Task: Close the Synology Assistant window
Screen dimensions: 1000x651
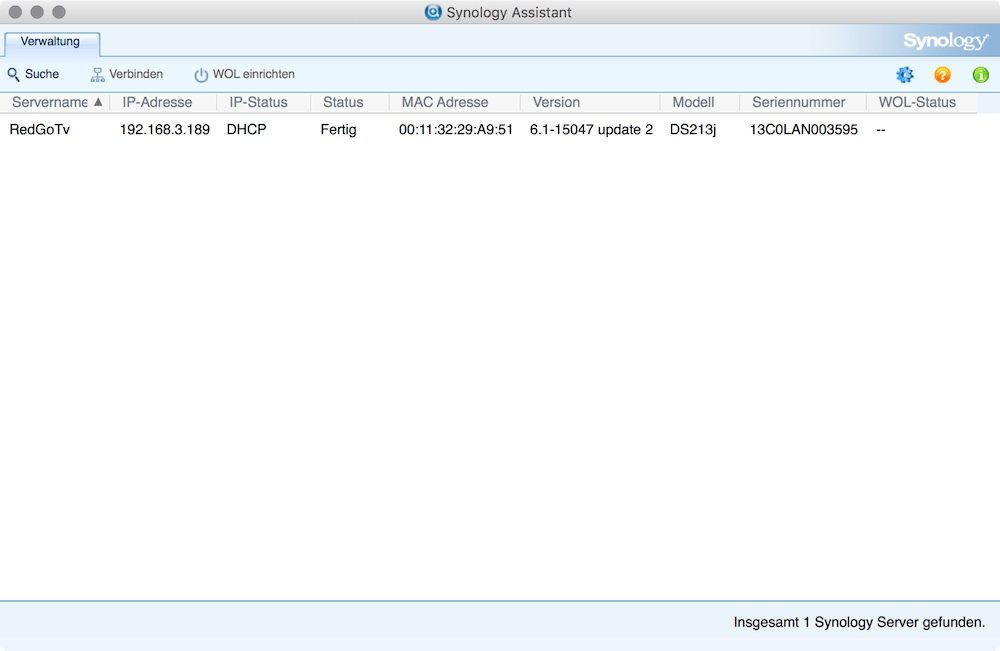Action: (x=16, y=12)
